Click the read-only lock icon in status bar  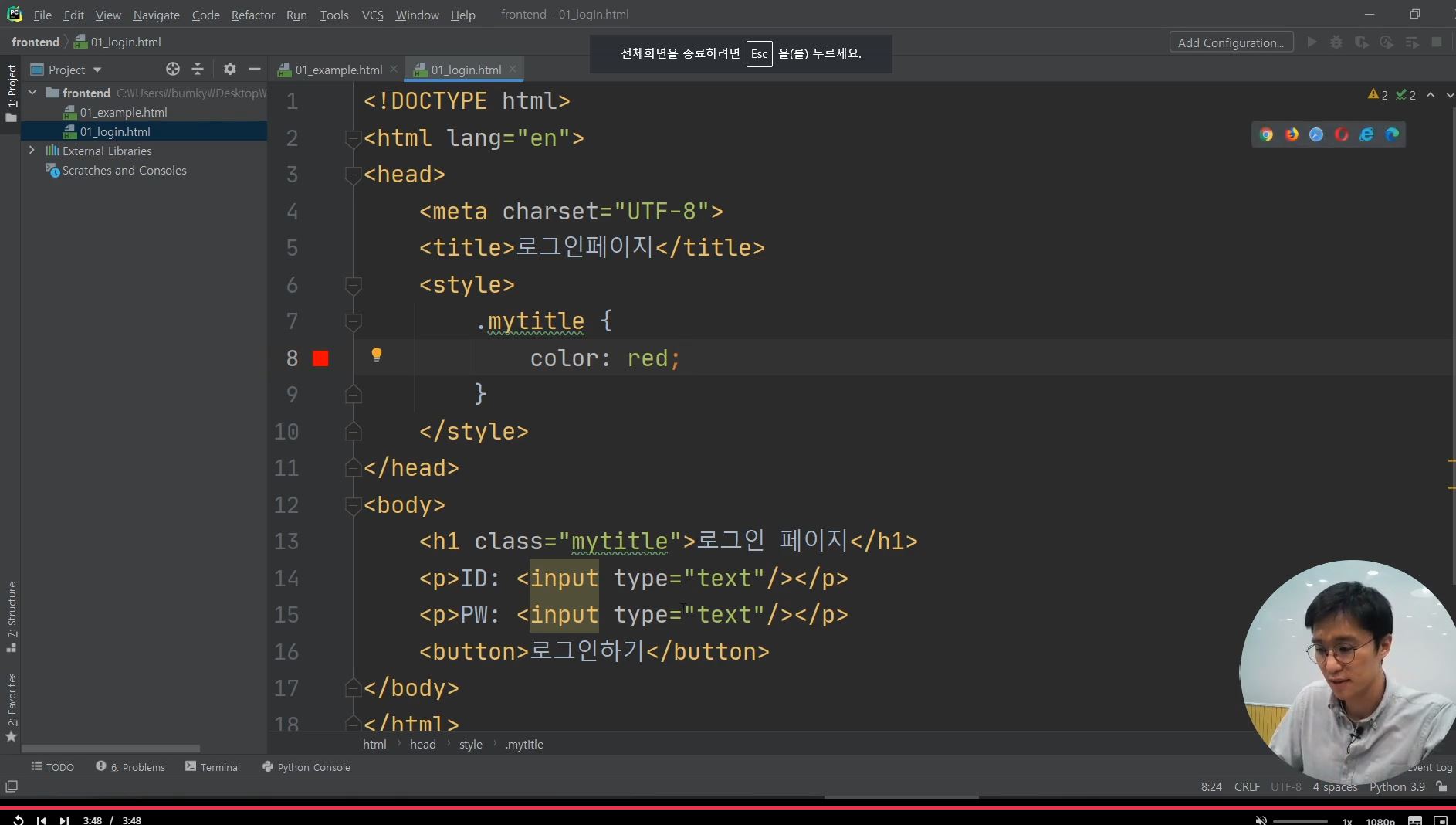[1441, 786]
